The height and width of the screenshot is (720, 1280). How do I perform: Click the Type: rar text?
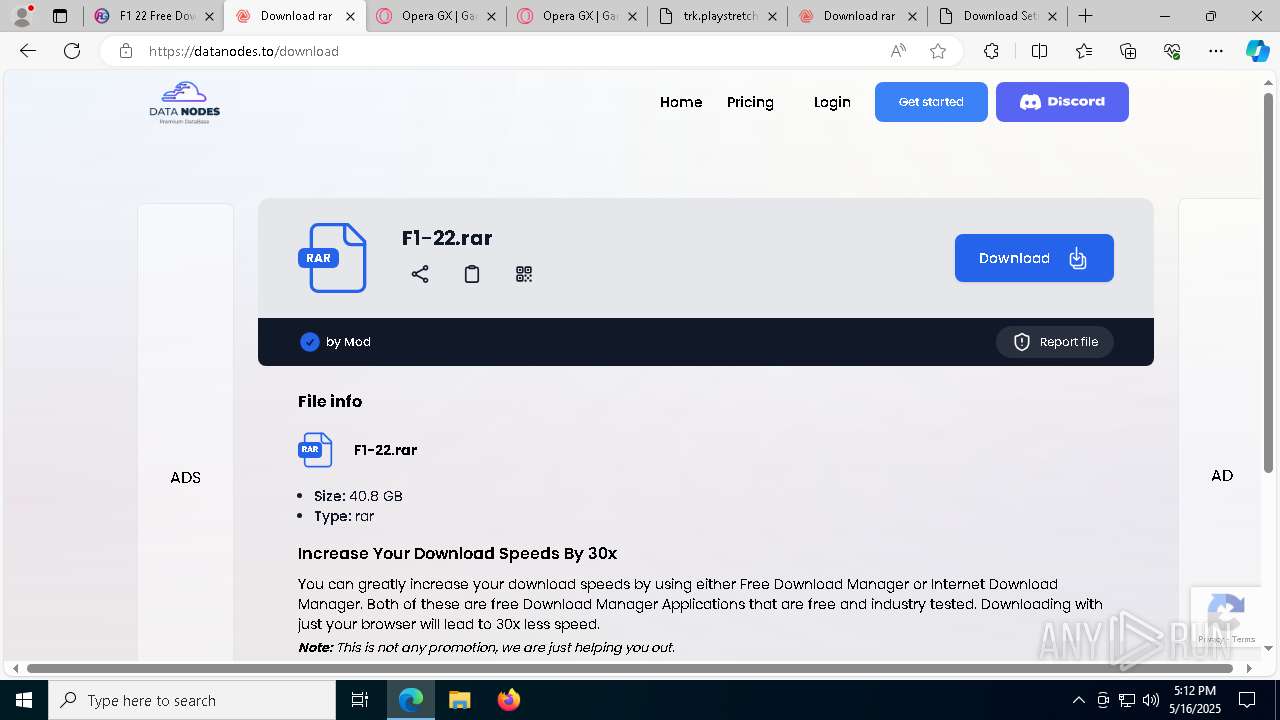point(344,517)
